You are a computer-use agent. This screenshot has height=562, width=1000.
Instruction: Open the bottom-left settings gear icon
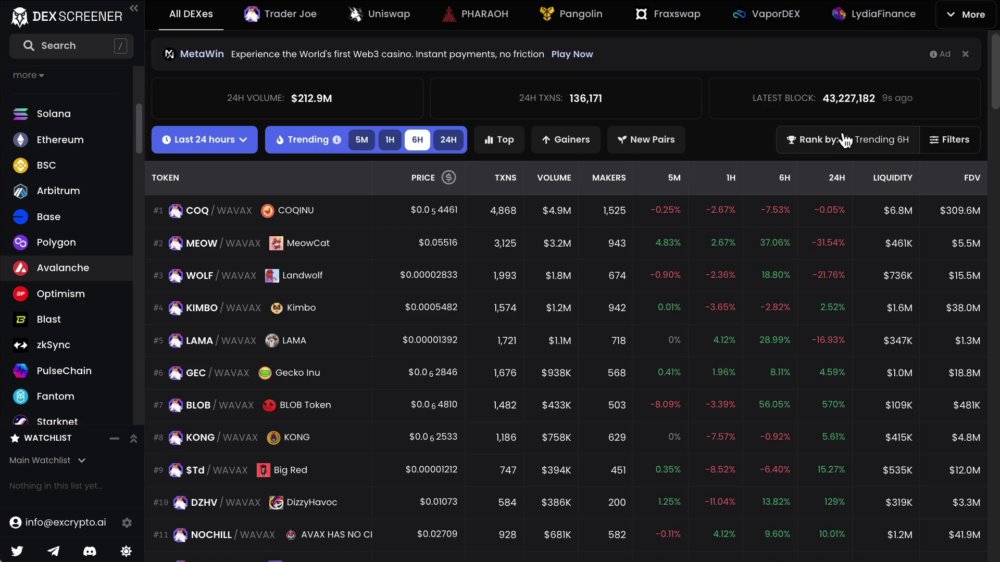click(126, 551)
